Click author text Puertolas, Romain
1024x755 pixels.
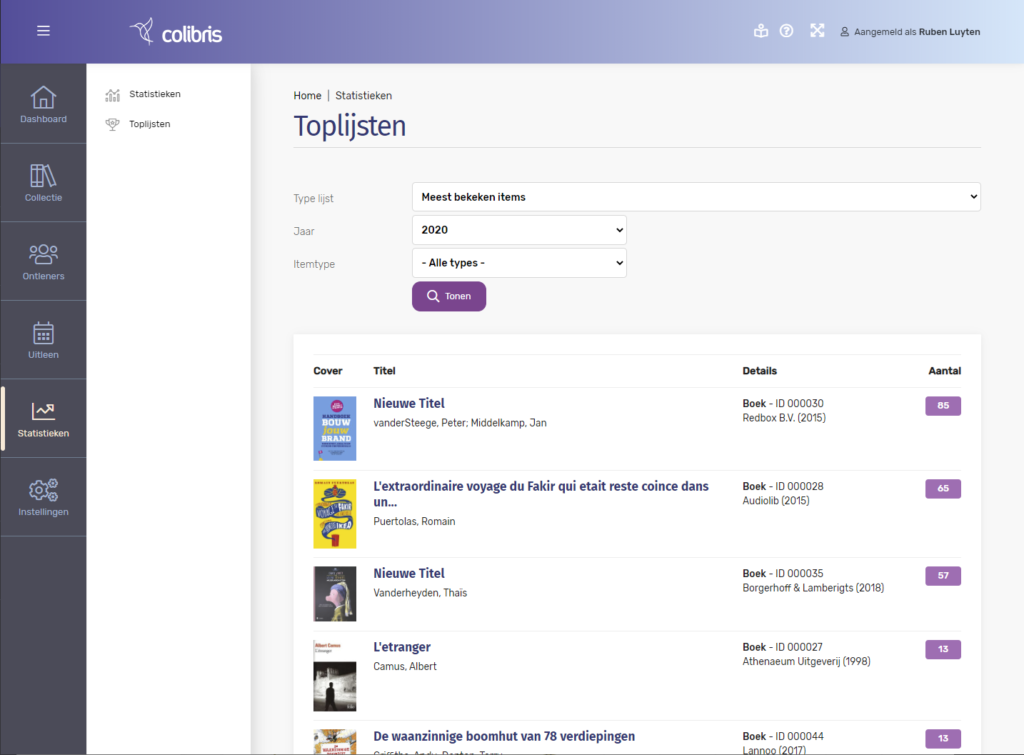(x=414, y=521)
